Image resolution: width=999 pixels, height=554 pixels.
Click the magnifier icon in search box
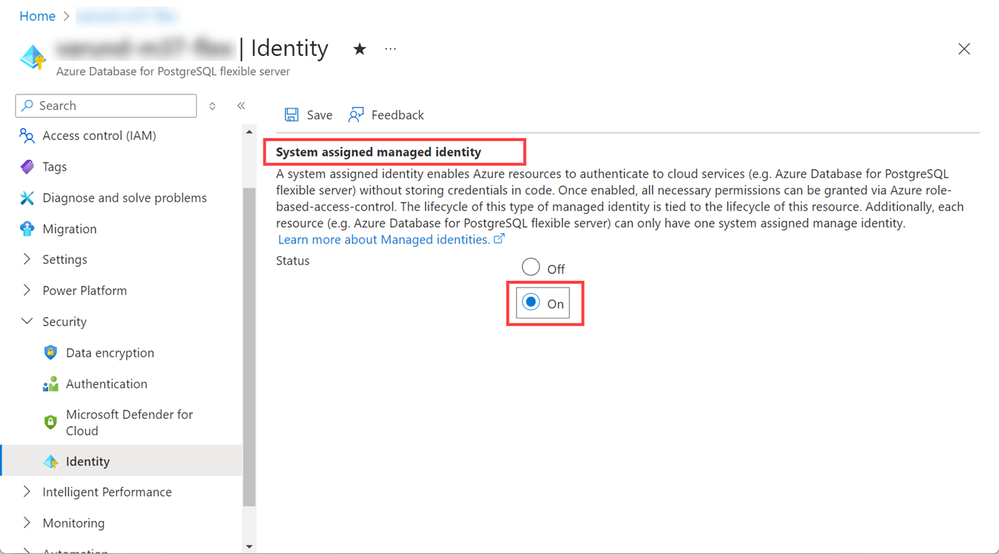click(27, 106)
